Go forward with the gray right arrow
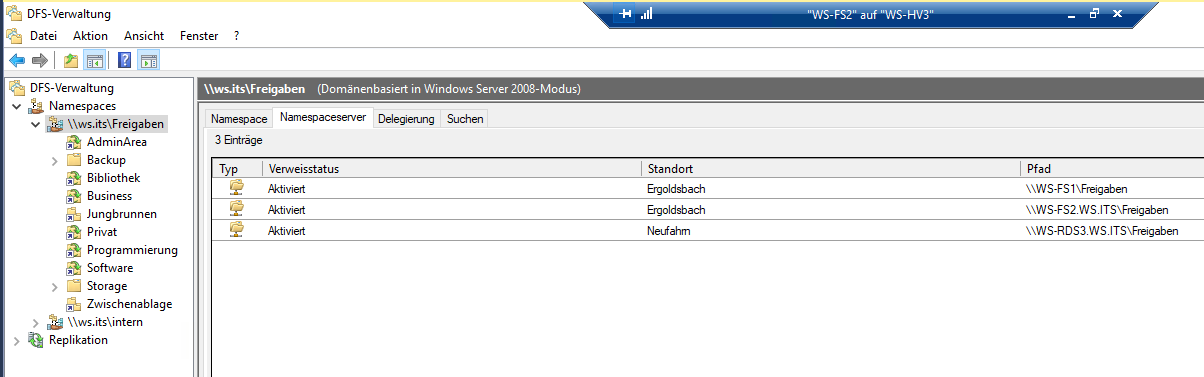The image size is (1204, 377). pyautogui.click(x=40, y=60)
